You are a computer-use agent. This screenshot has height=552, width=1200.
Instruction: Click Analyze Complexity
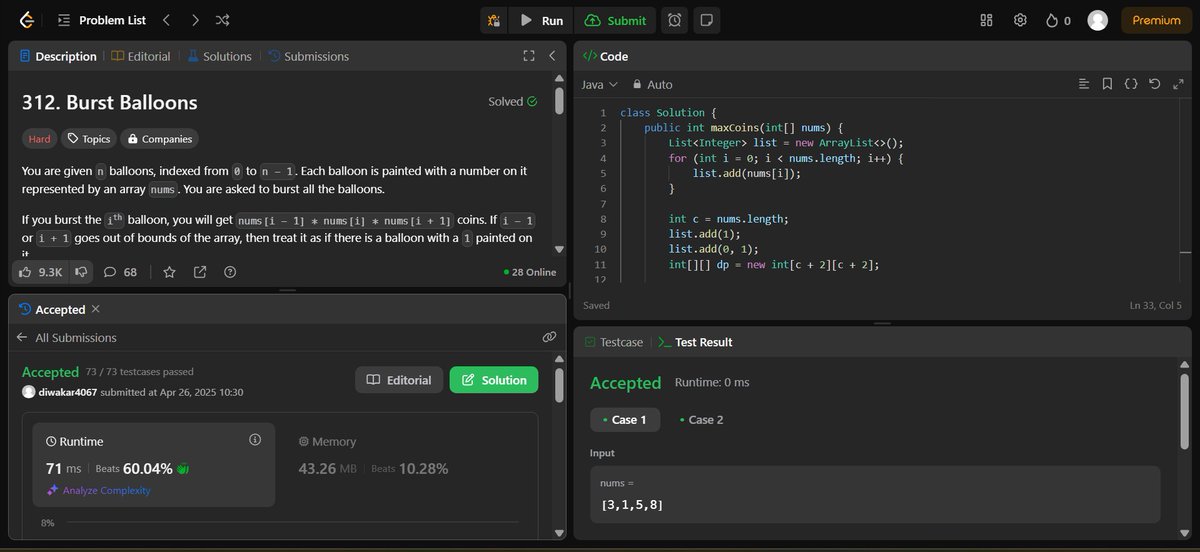pos(98,490)
